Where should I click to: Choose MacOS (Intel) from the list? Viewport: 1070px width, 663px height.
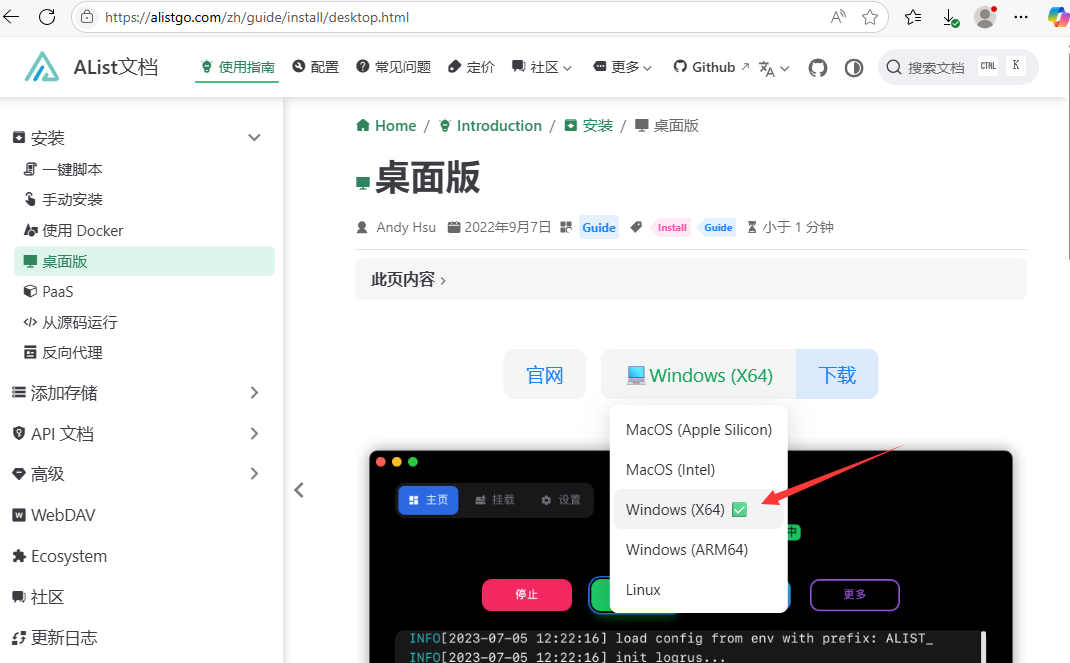pos(699,470)
